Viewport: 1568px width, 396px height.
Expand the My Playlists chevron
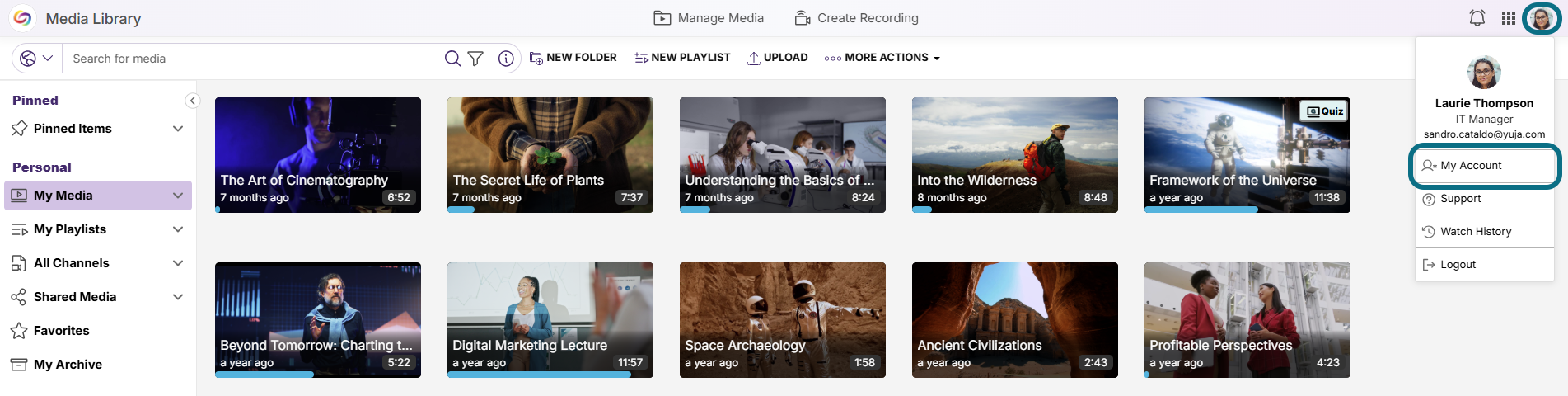pos(178,229)
